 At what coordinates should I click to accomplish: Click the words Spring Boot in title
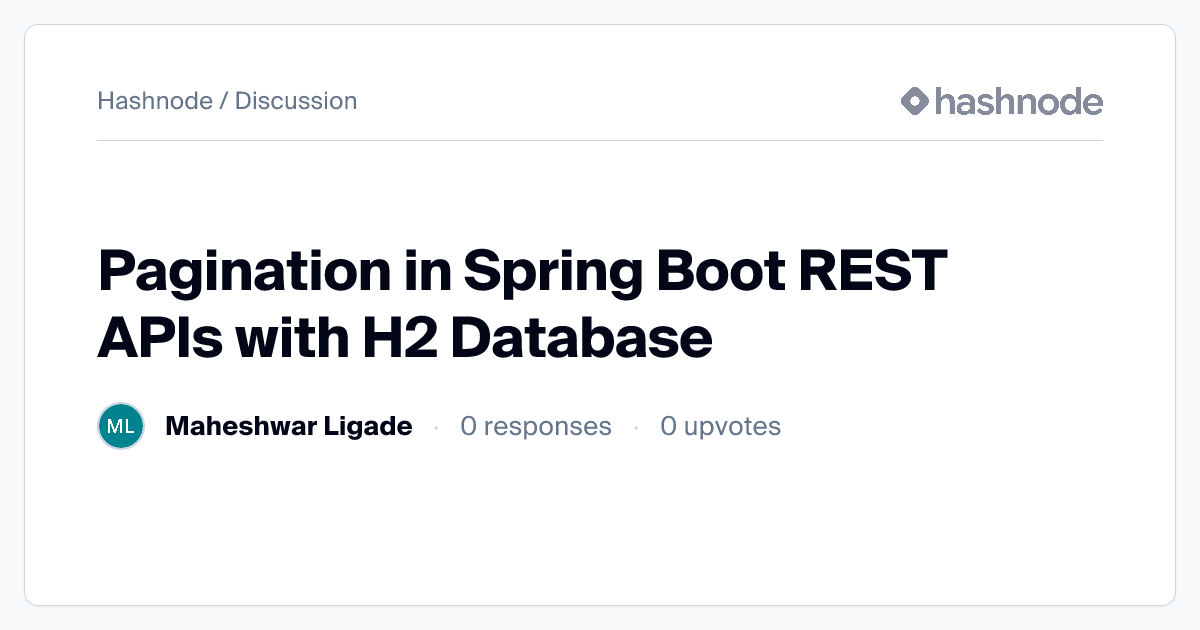[628, 270]
